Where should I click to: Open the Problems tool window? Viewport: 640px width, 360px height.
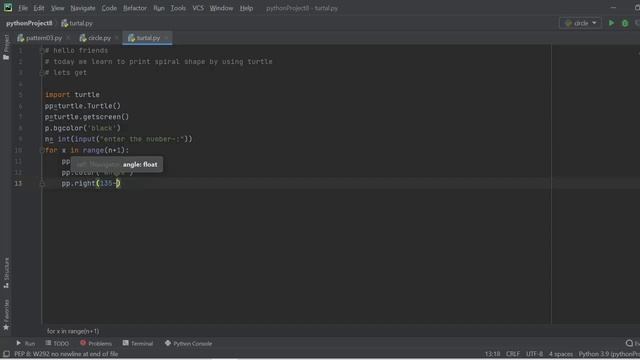click(x=96, y=344)
